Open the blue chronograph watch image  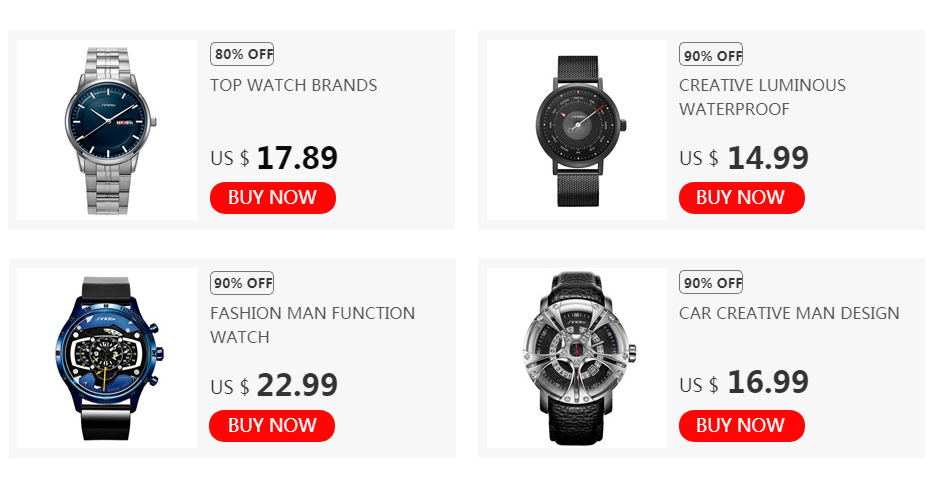click(x=107, y=358)
